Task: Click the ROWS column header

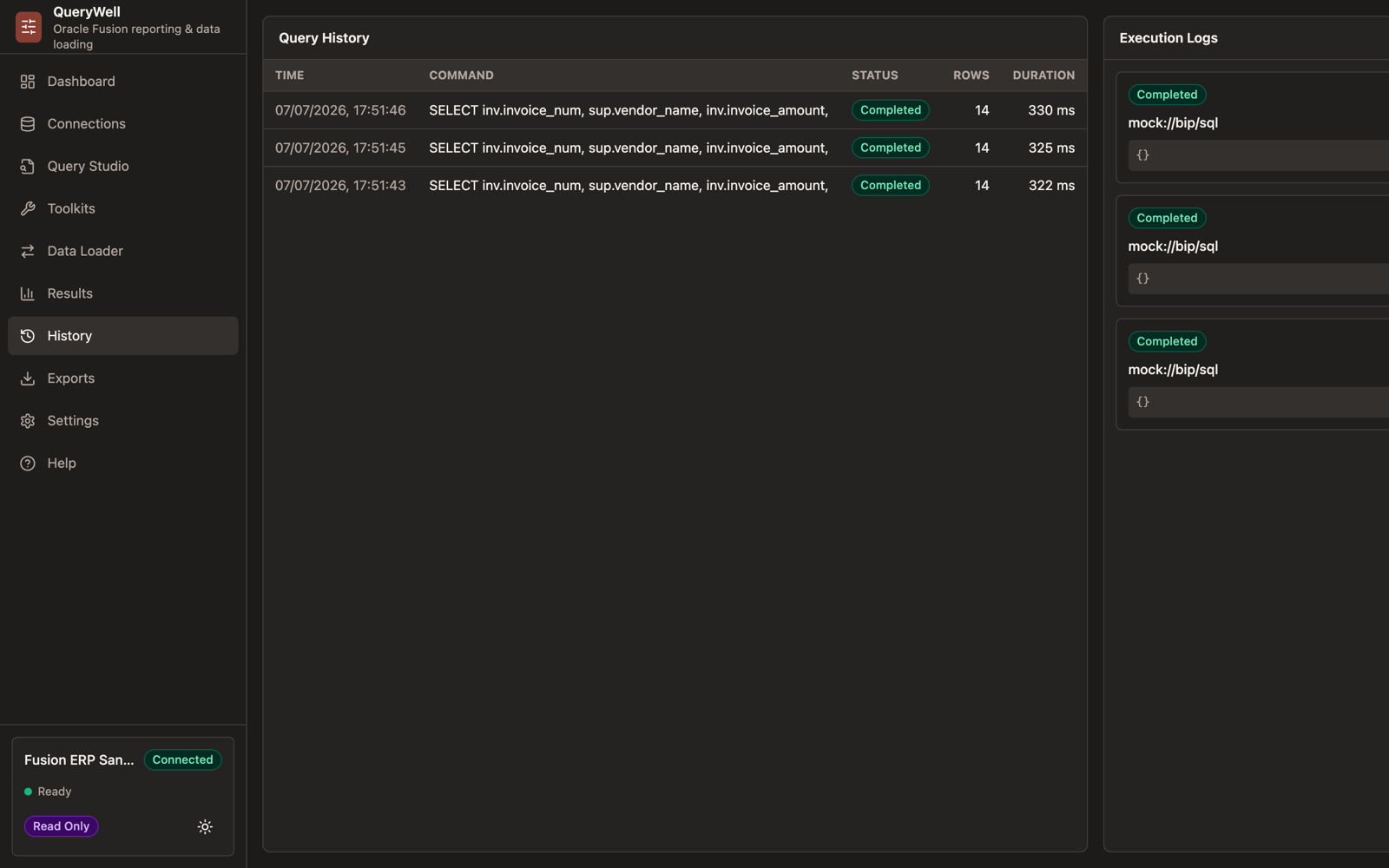Action: 971,76
